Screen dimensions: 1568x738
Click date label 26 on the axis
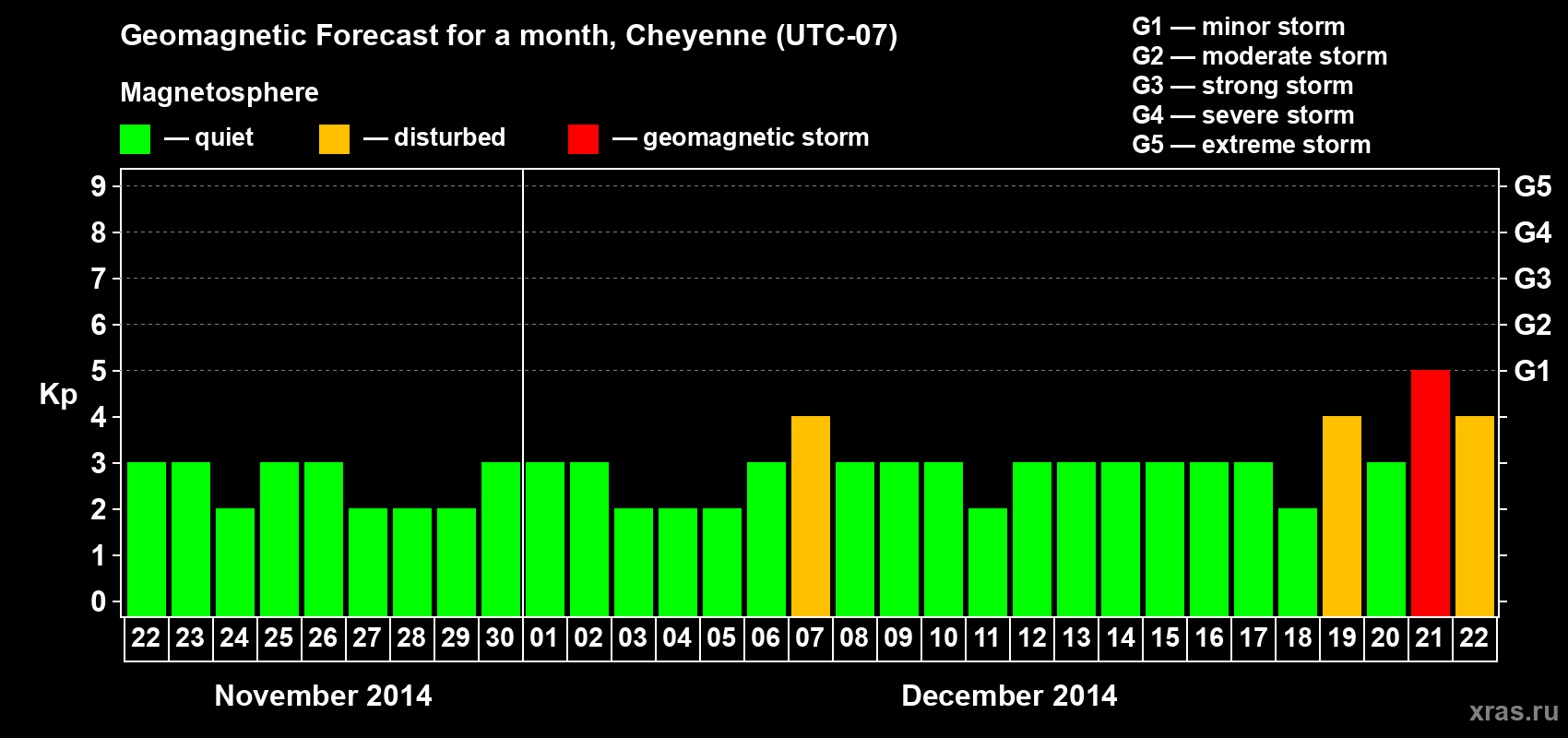point(323,637)
